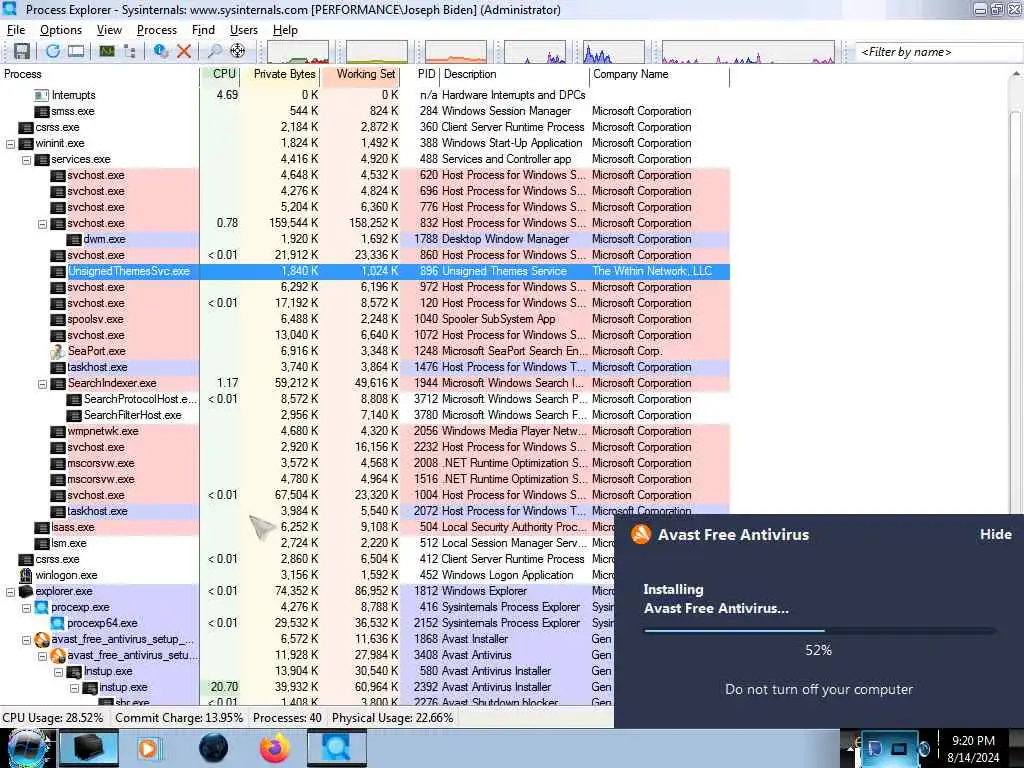This screenshot has width=1024, height=768.
Task: Sort by the Working Set column header
Action: (360, 74)
